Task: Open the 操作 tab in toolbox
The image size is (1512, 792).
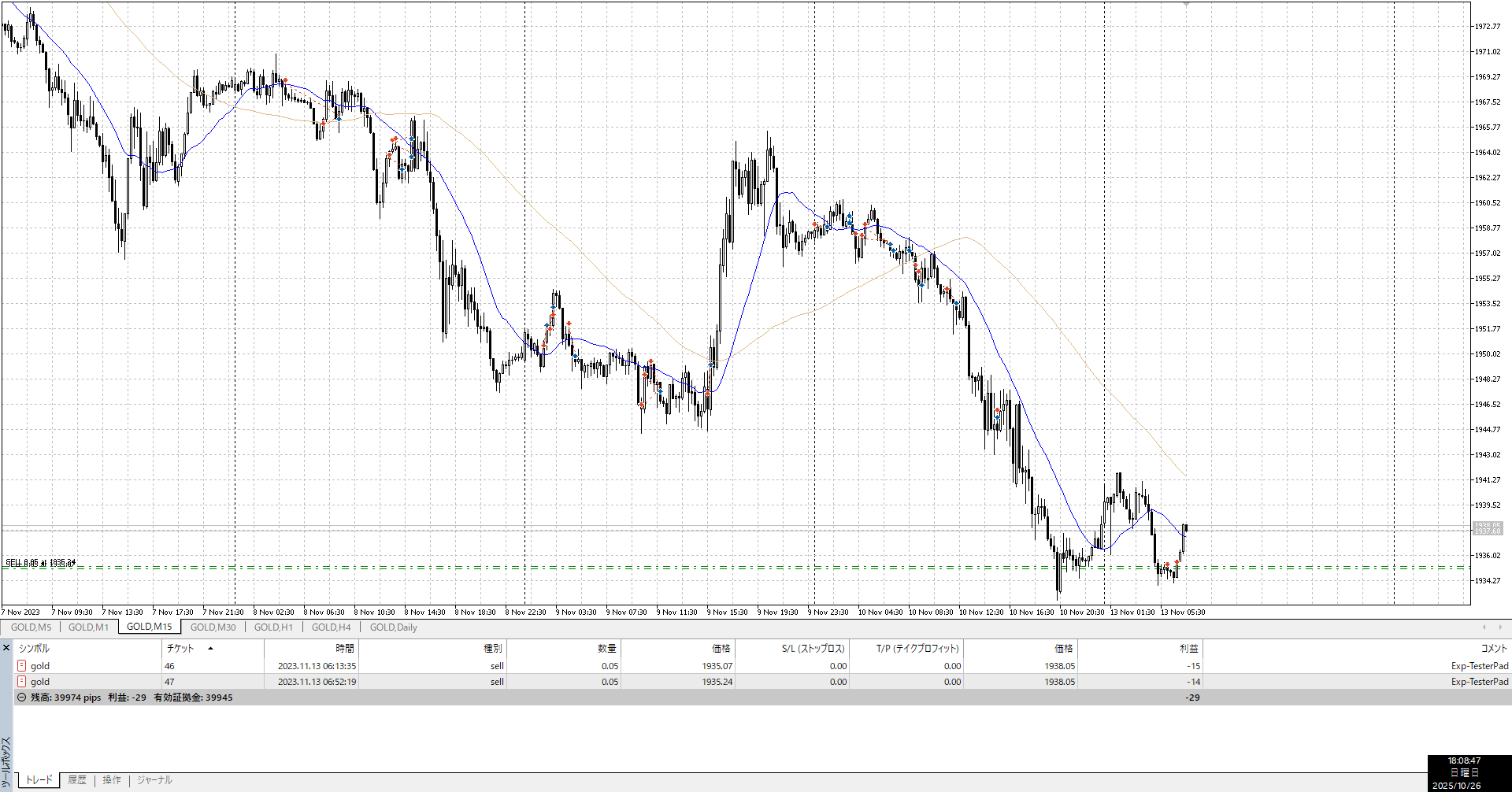Action: coord(112,780)
